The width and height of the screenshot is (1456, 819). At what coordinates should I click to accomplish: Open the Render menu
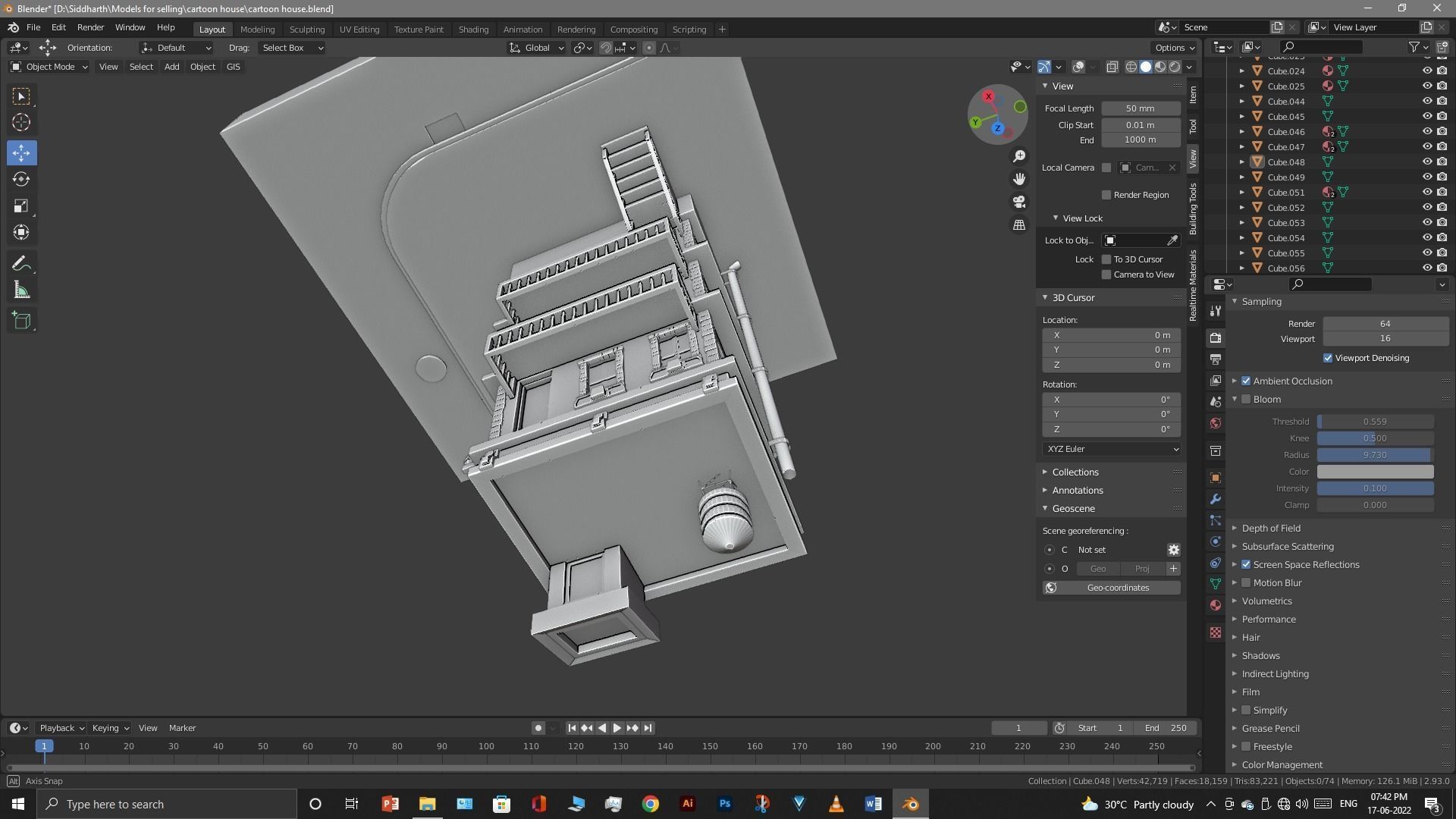pyautogui.click(x=90, y=27)
